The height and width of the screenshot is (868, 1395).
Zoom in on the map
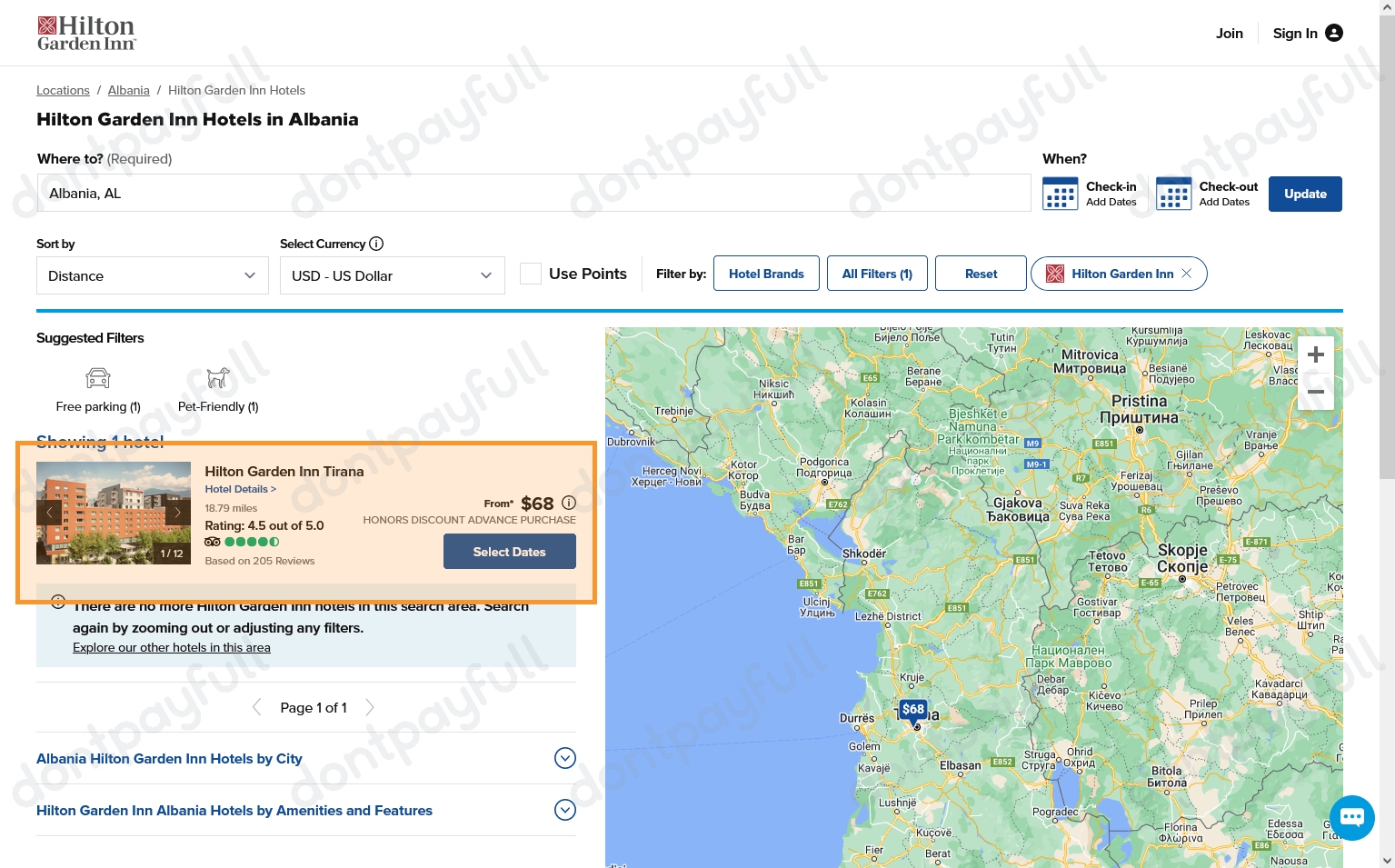pos(1315,354)
